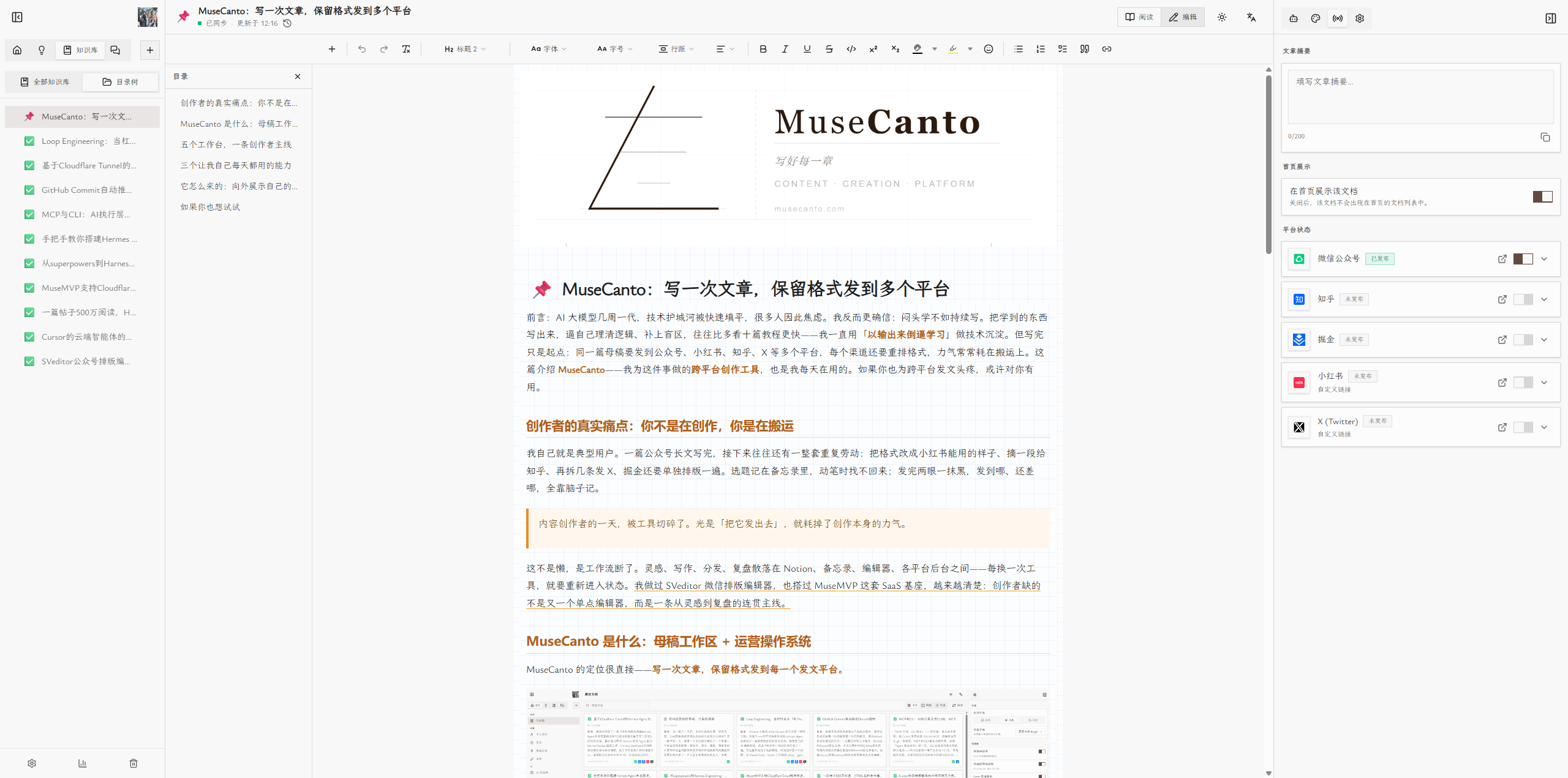The height and width of the screenshot is (778, 1568).
Task: Underline the selected text
Action: (x=807, y=49)
